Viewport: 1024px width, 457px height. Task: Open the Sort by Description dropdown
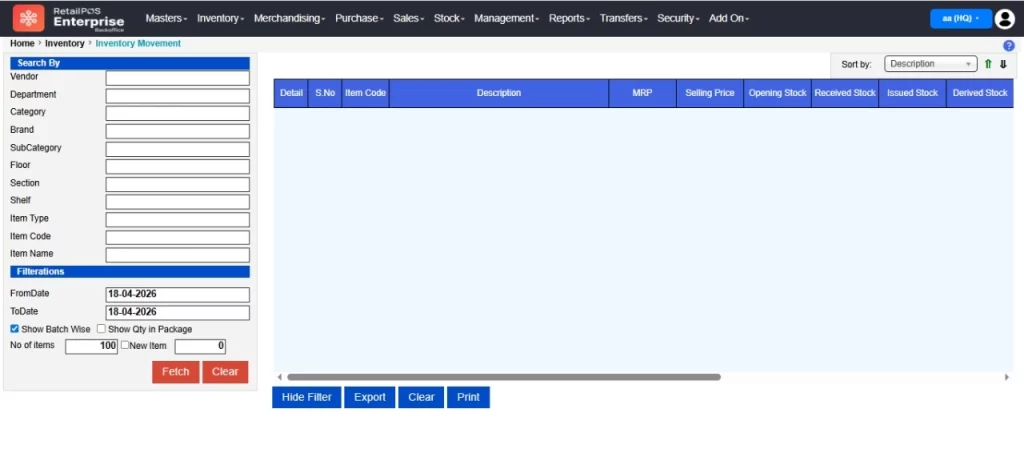[931, 64]
